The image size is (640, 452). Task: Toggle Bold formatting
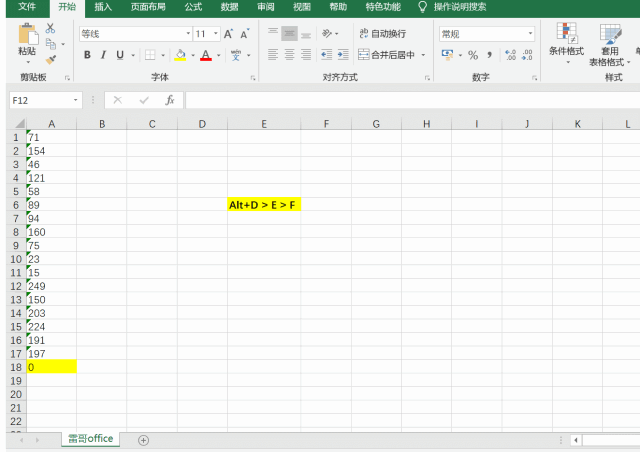pos(87,55)
